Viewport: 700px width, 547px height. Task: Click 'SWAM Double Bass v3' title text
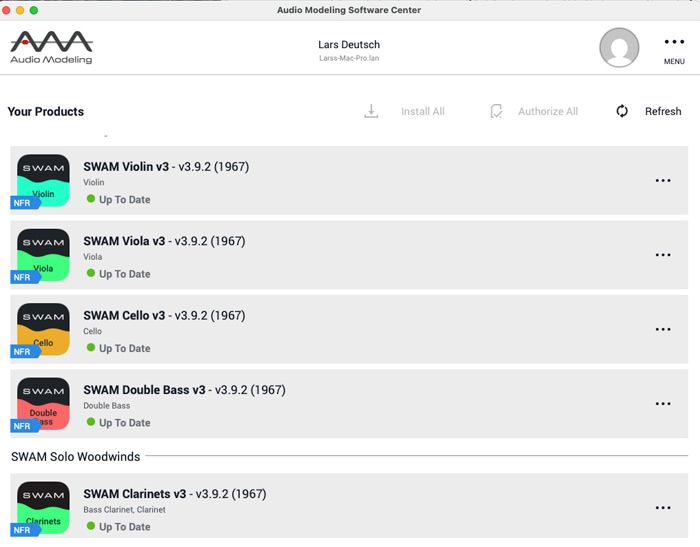(144, 390)
